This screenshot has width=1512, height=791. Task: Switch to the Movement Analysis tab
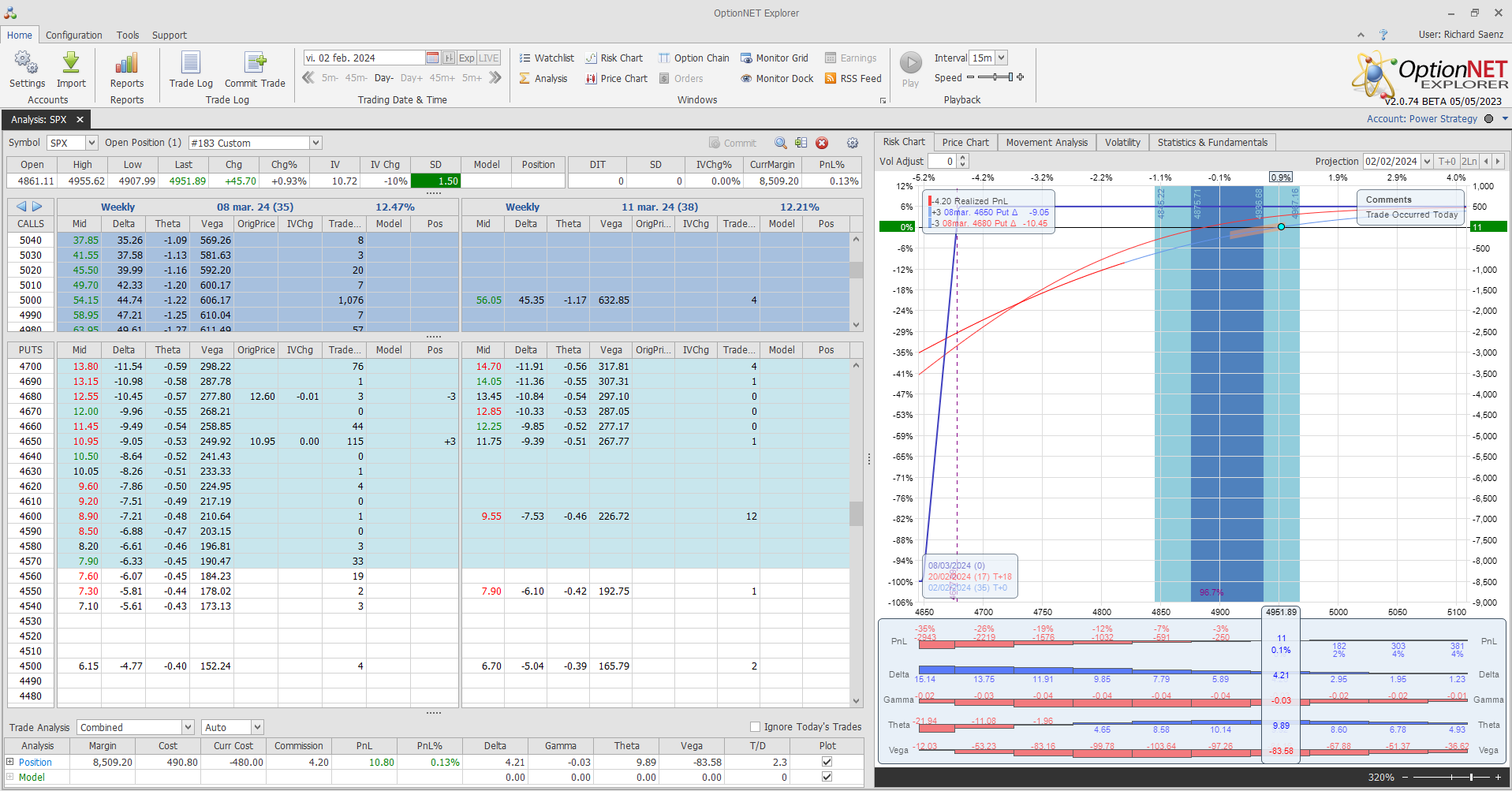1047,143
